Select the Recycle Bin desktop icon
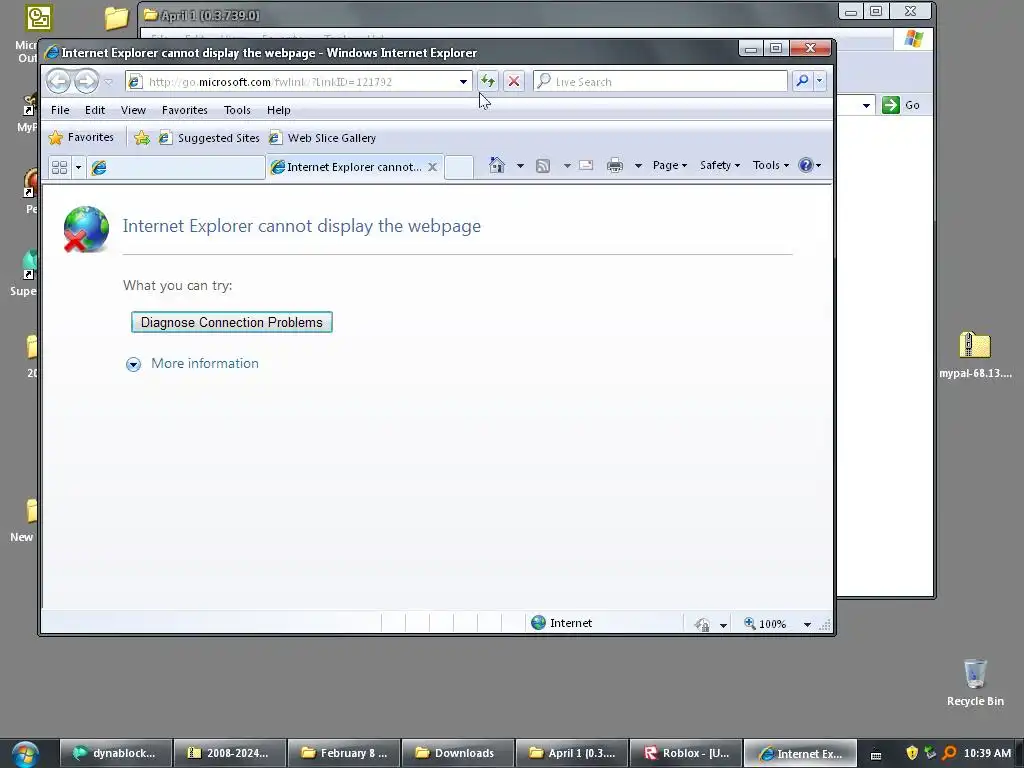The height and width of the screenshot is (768, 1024). 975,682
